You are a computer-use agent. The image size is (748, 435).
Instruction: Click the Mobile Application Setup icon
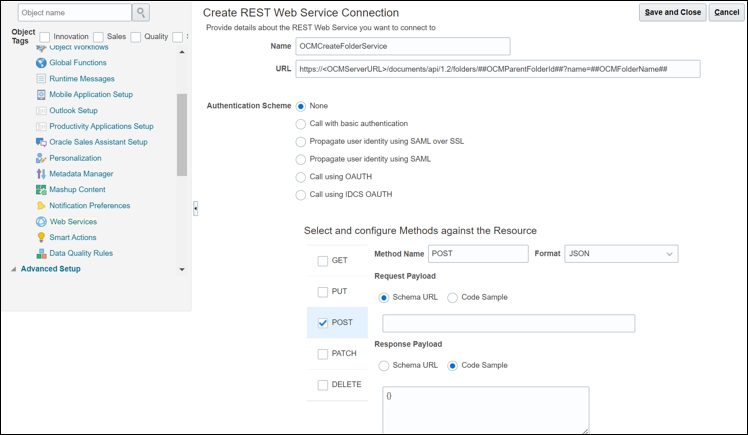[41, 95]
